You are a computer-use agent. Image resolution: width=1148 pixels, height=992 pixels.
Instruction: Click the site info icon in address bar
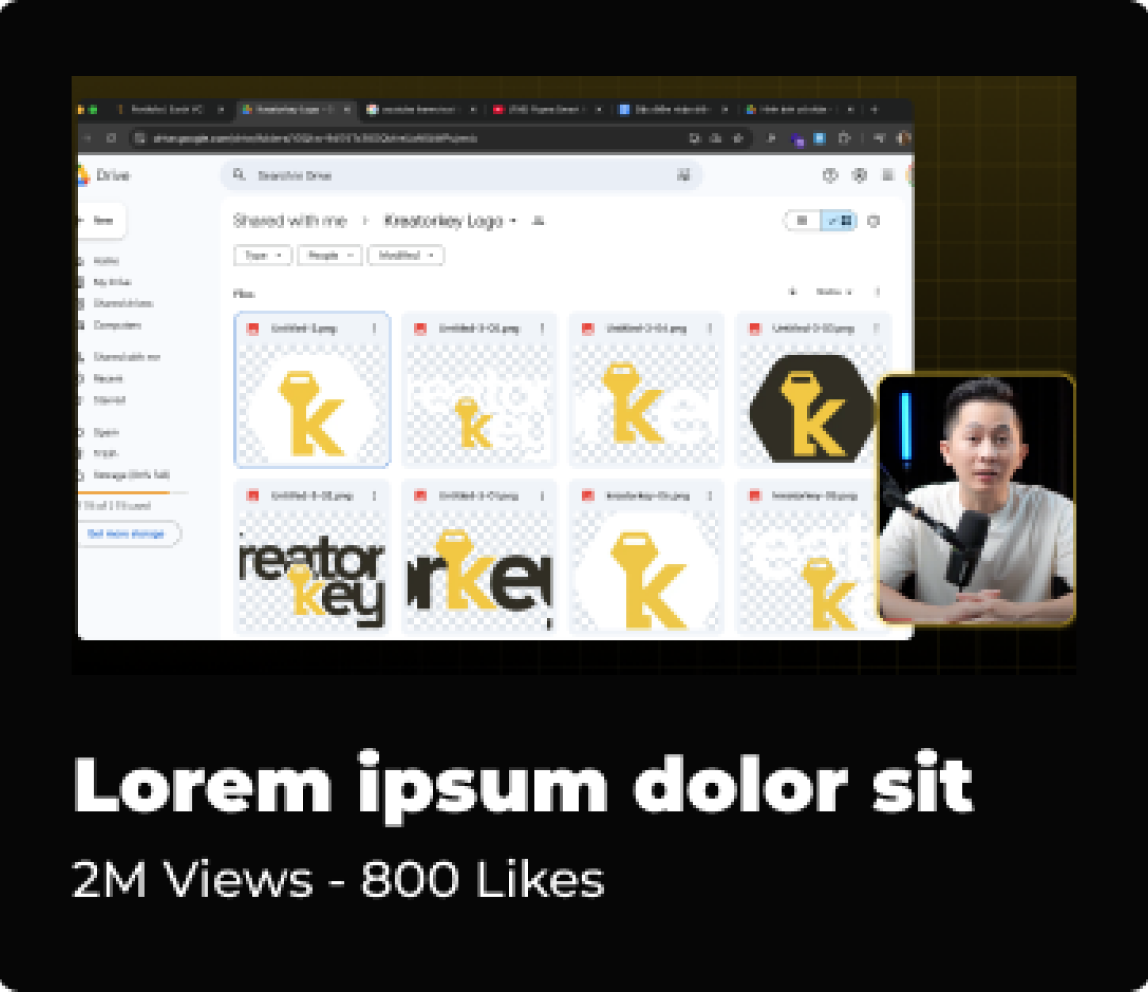pyautogui.click(x=140, y=138)
